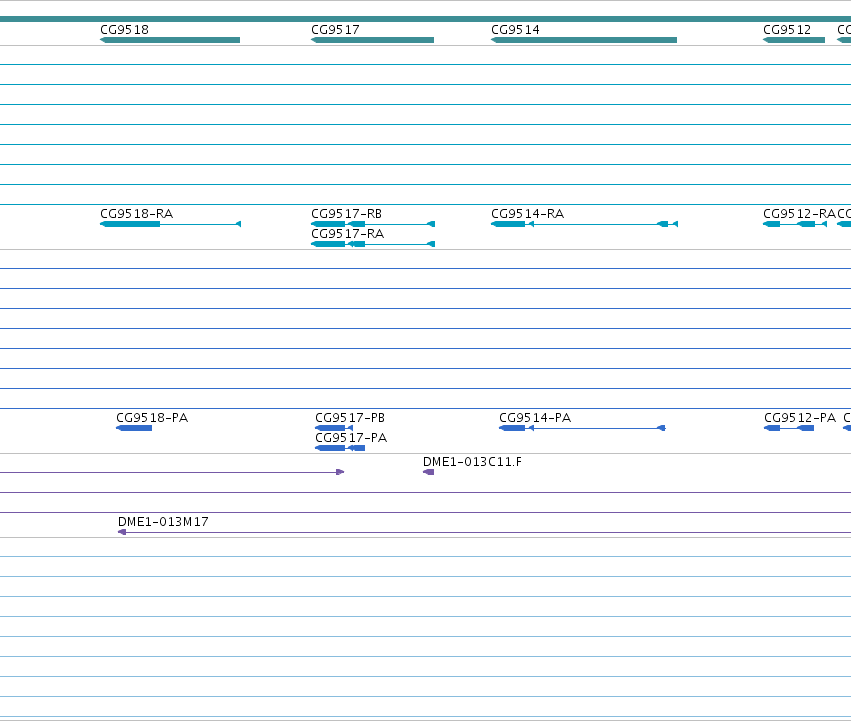The width and height of the screenshot is (851, 721).
Task: Click the CG9517-RB transcript label
Action: pyautogui.click(x=347, y=213)
